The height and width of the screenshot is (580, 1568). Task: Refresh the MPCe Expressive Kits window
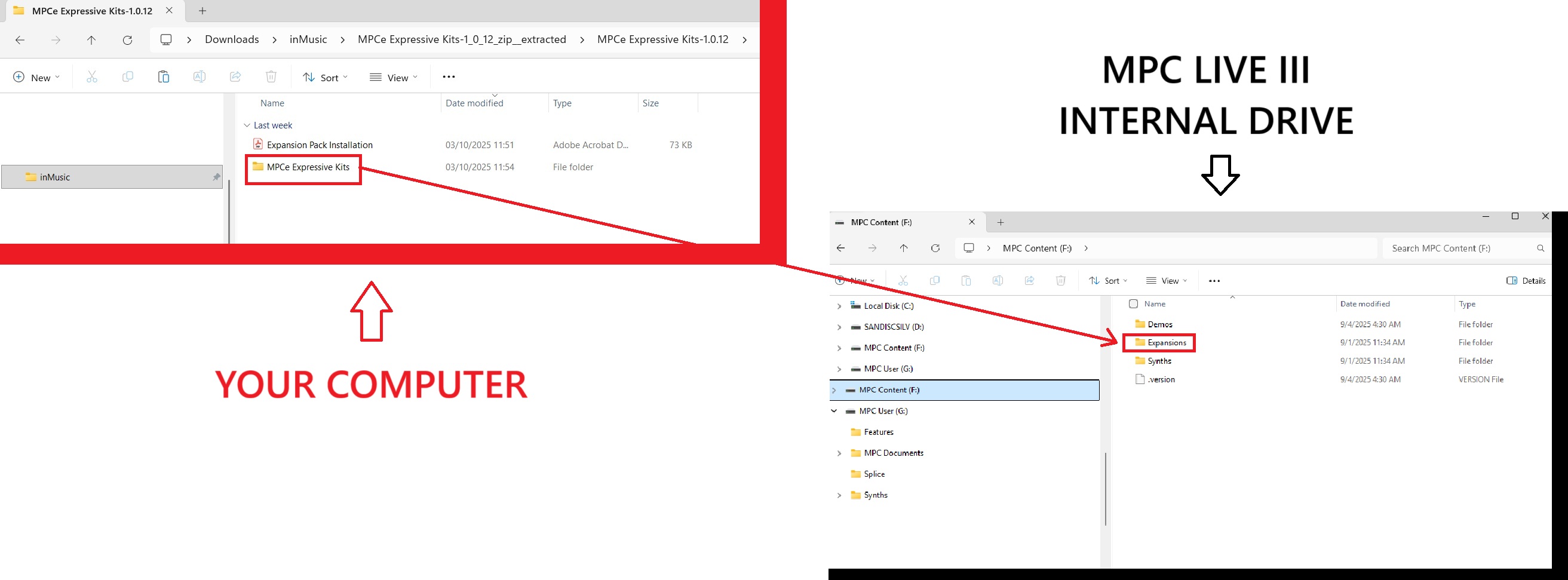(x=127, y=40)
